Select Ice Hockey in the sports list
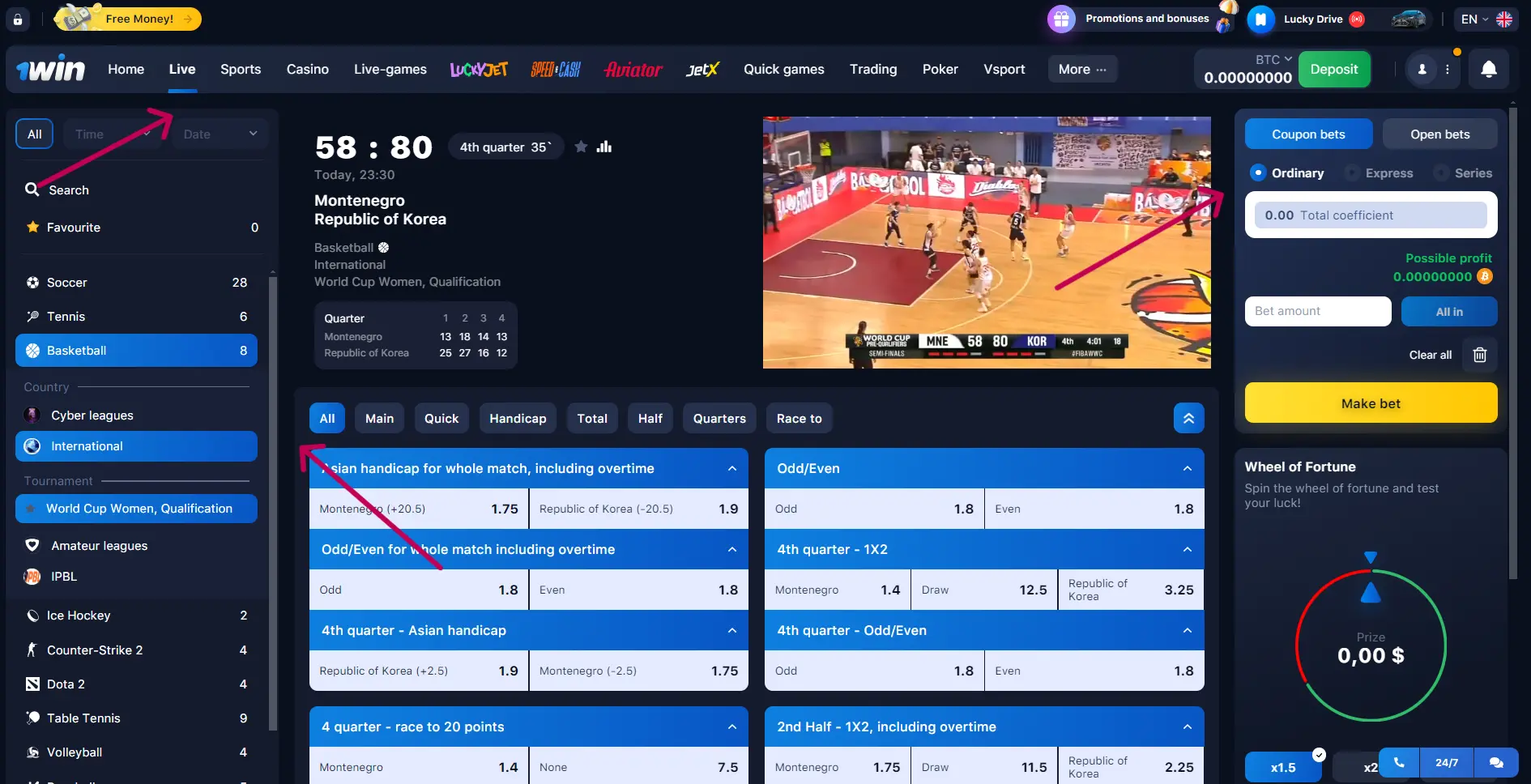 [x=136, y=616]
